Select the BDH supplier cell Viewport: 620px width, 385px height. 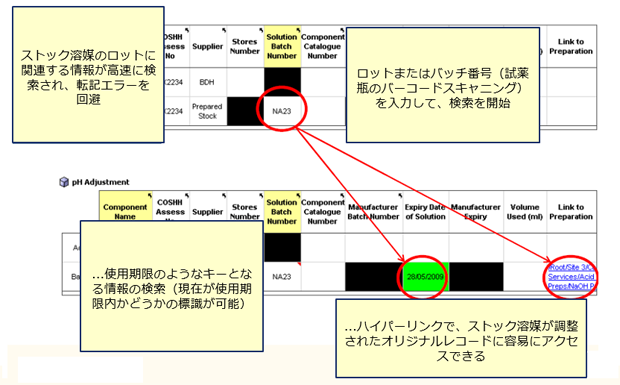[x=207, y=82]
